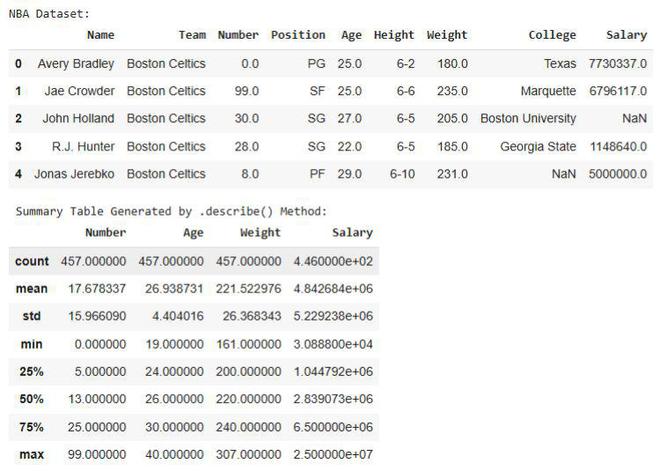Click the count row label
This screenshot has height=471, width=660.
point(32,261)
